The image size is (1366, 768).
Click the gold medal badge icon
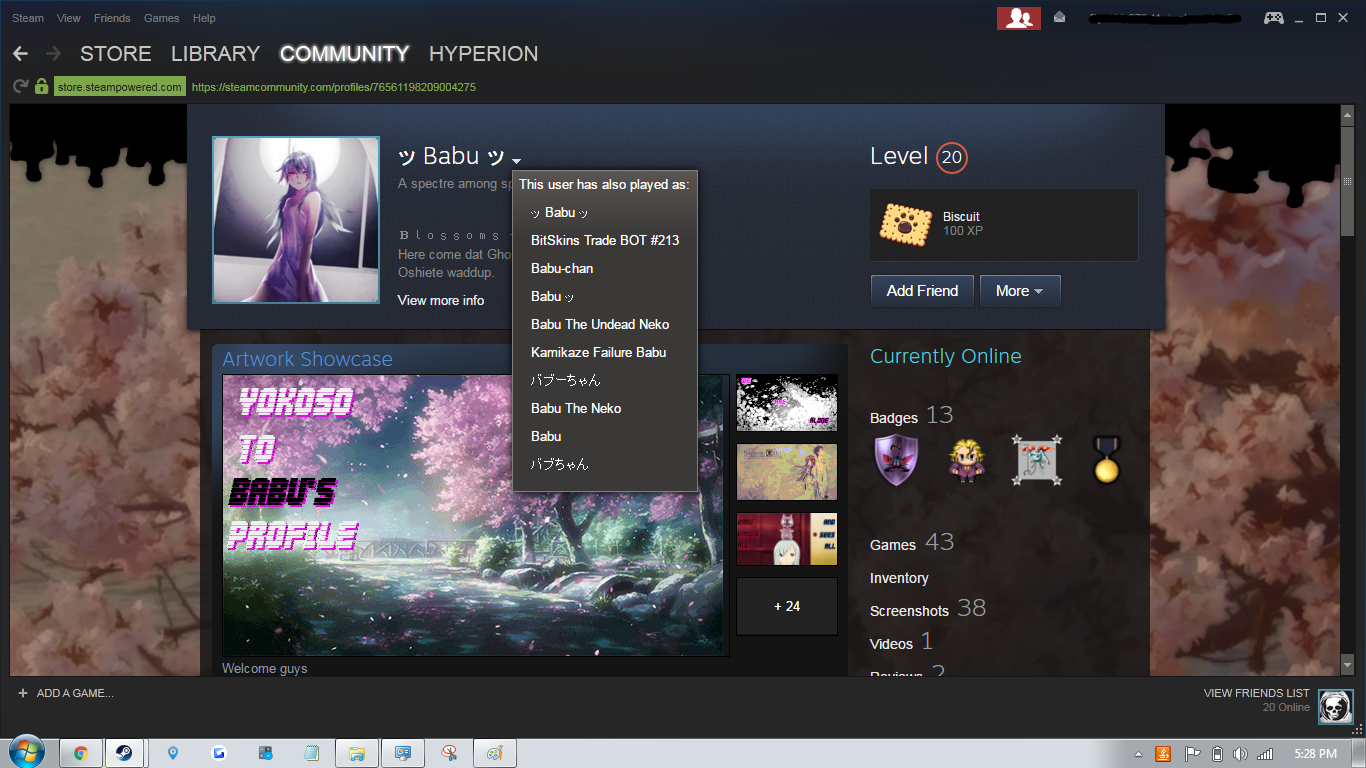(1105, 460)
